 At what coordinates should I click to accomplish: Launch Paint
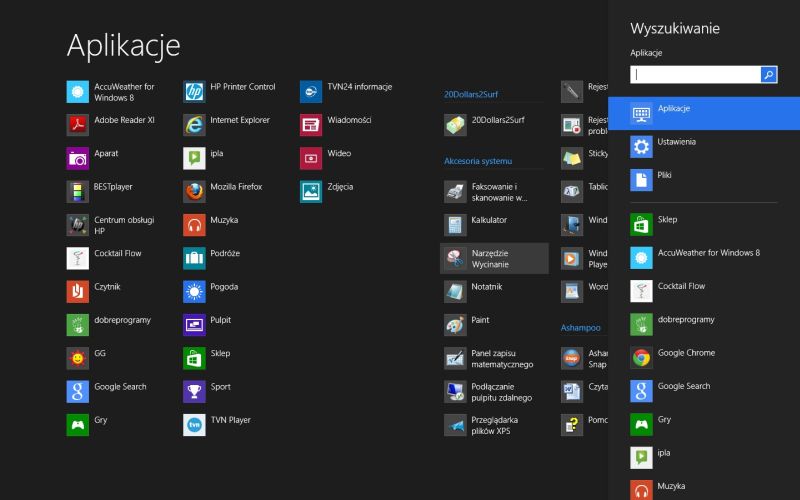[x=467, y=325]
